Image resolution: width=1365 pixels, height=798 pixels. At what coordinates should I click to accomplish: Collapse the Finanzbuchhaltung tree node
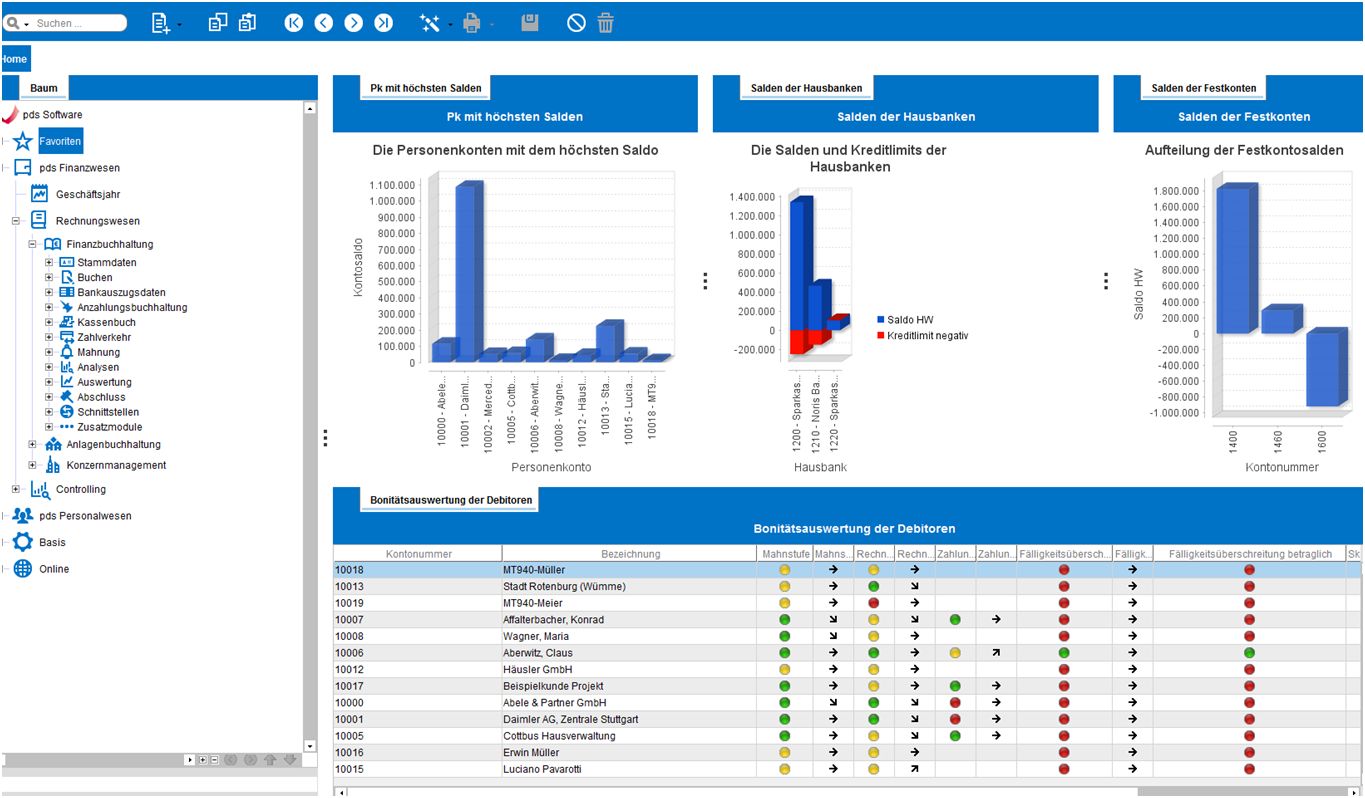(32, 244)
